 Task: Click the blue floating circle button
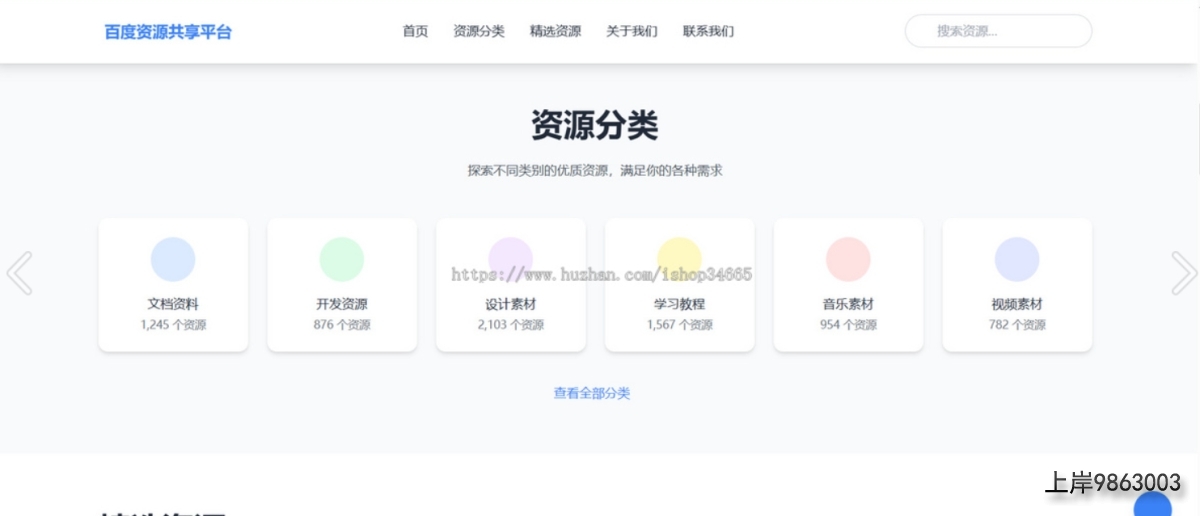[x=1152, y=506]
